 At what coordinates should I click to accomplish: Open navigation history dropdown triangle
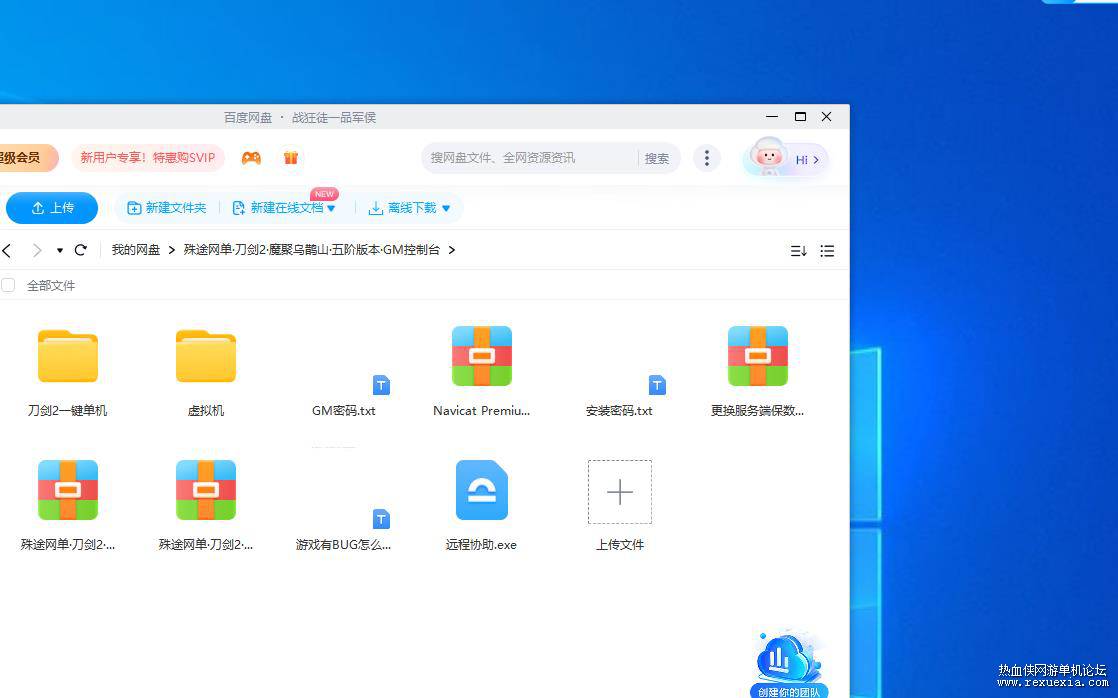(60, 250)
